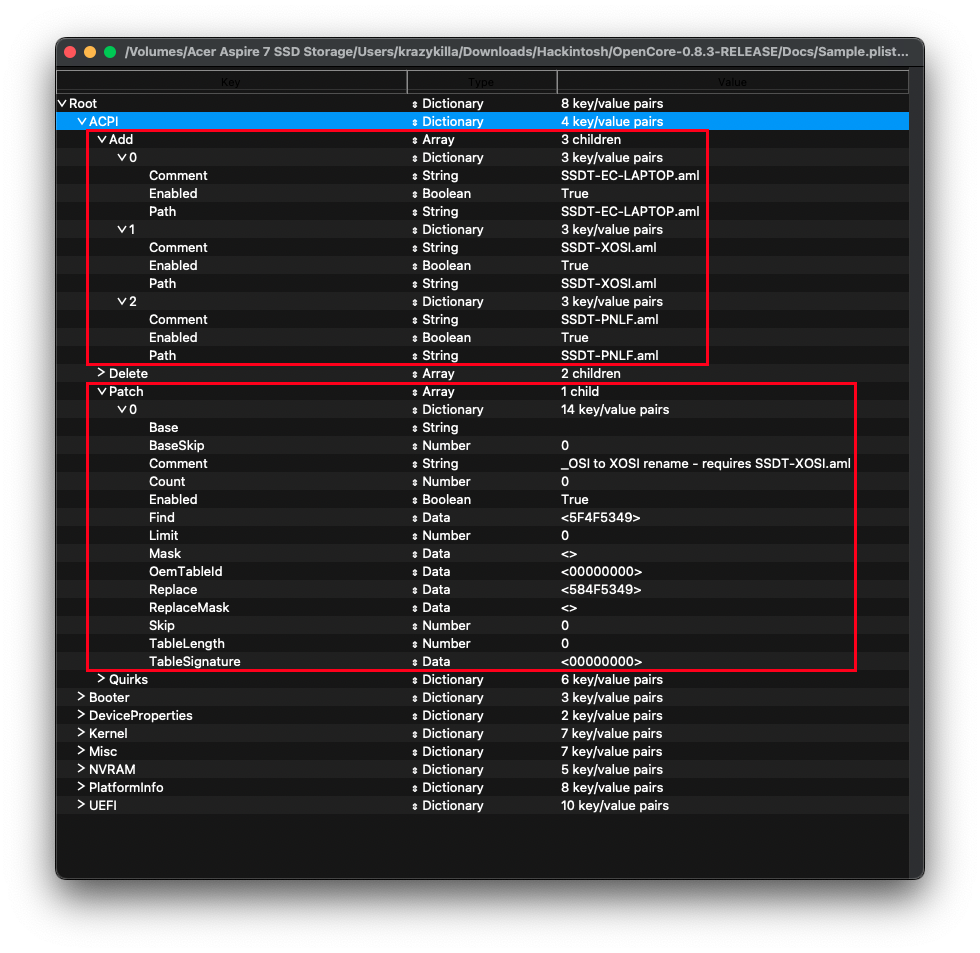This screenshot has height=953, width=980.
Task: Expand the UEFI dictionary
Action: coord(81,806)
